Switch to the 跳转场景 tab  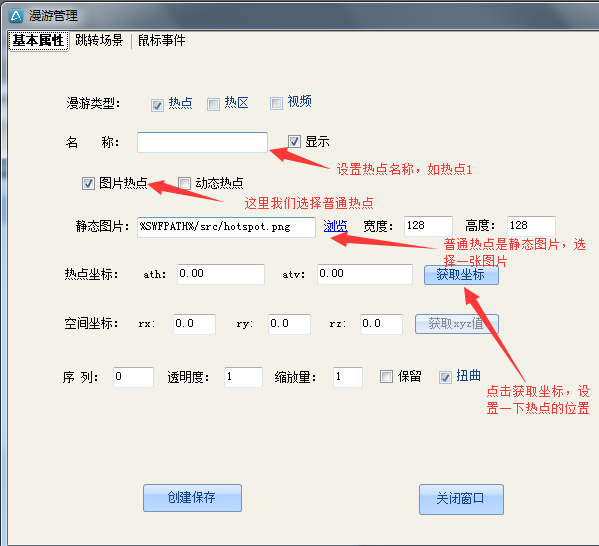(x=99, y=41)
